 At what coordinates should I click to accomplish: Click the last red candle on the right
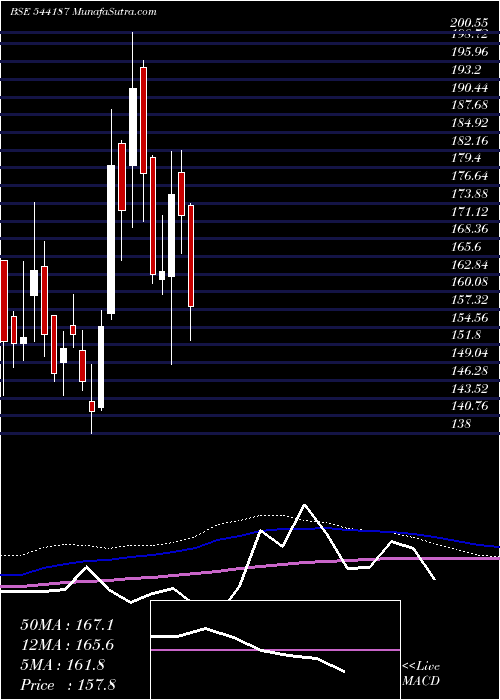(x=191, y=256)
